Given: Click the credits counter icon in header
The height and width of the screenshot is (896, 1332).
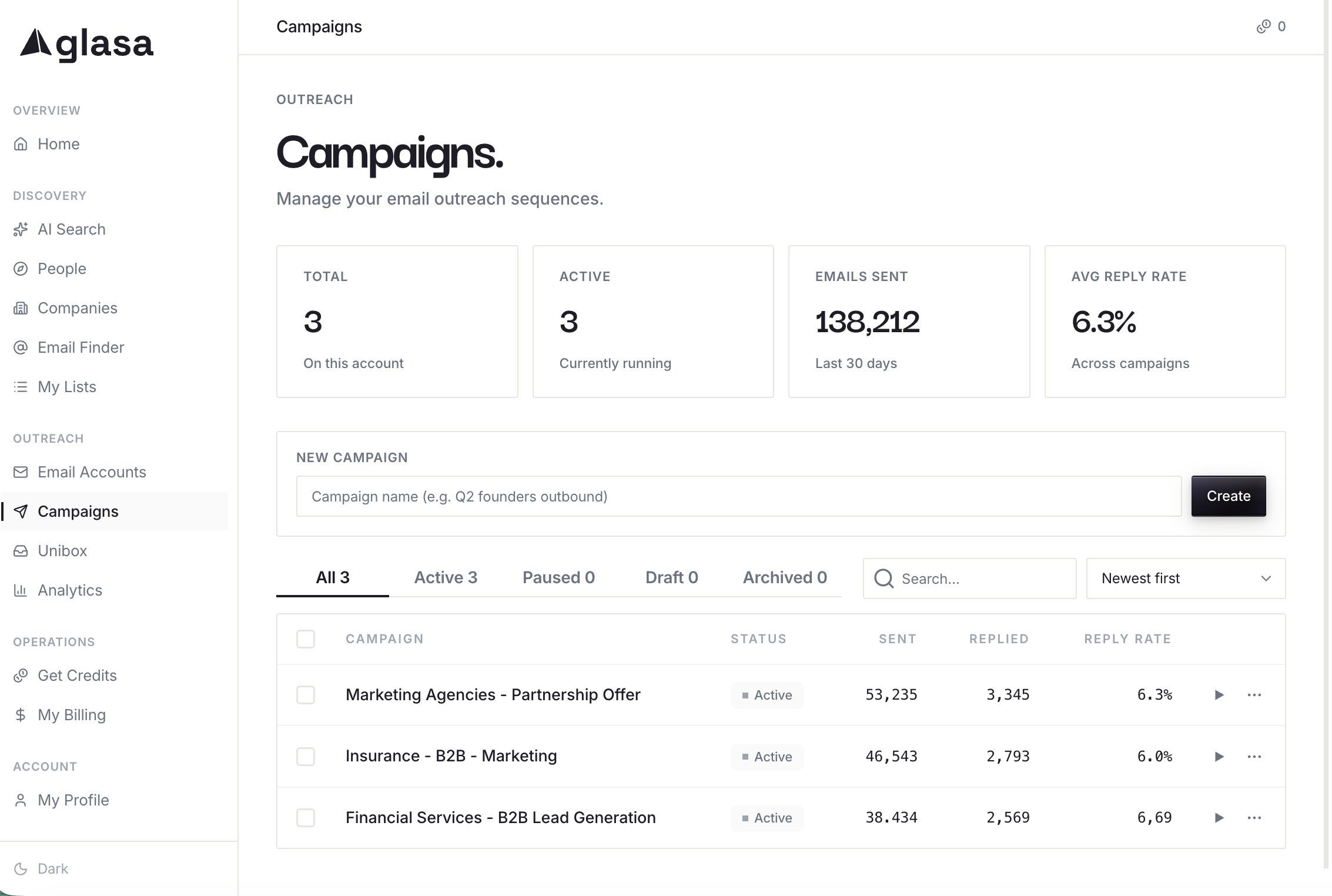Looking at the screenshot, I should tap(1263, 26).
